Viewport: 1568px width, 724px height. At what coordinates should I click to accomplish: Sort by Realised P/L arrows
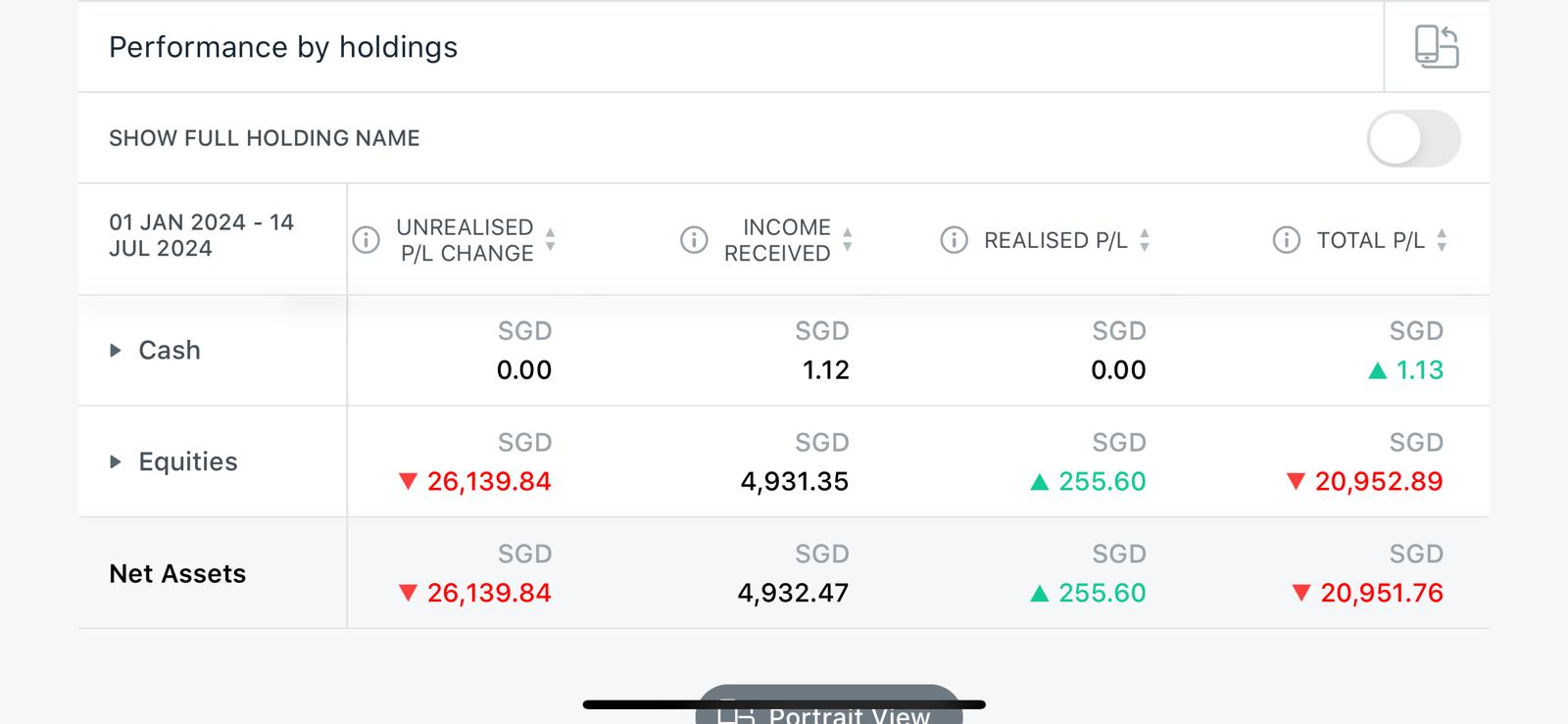pos(1145,240)
